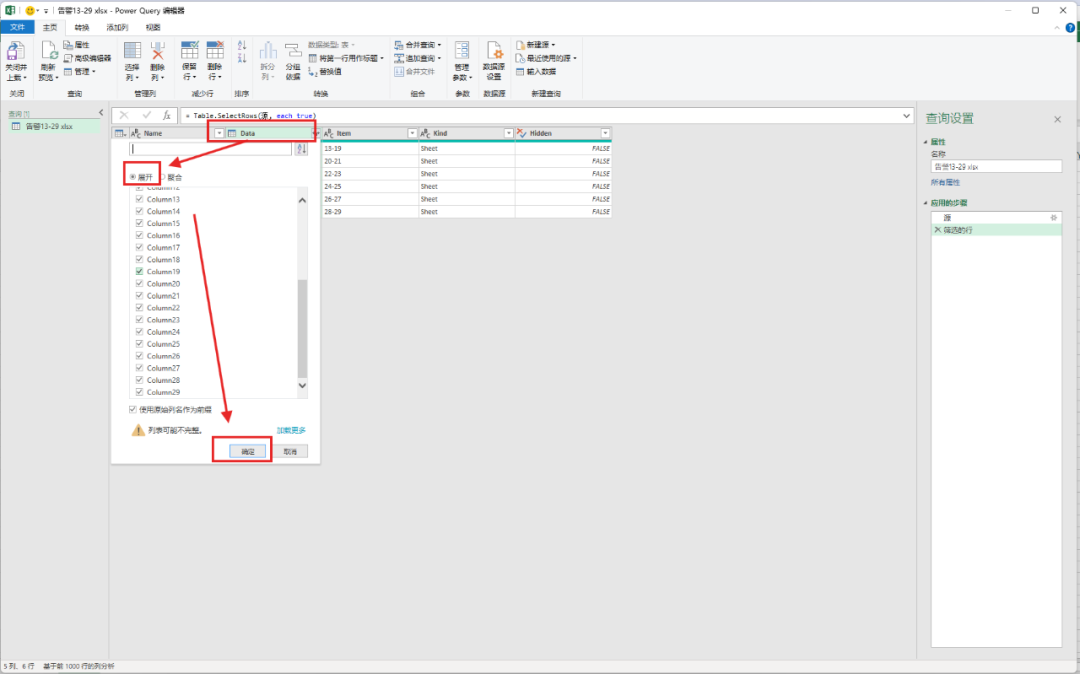1080x674 pixels.
Task: Click the column list scroll-up arrow
Action: coord(302,200)
